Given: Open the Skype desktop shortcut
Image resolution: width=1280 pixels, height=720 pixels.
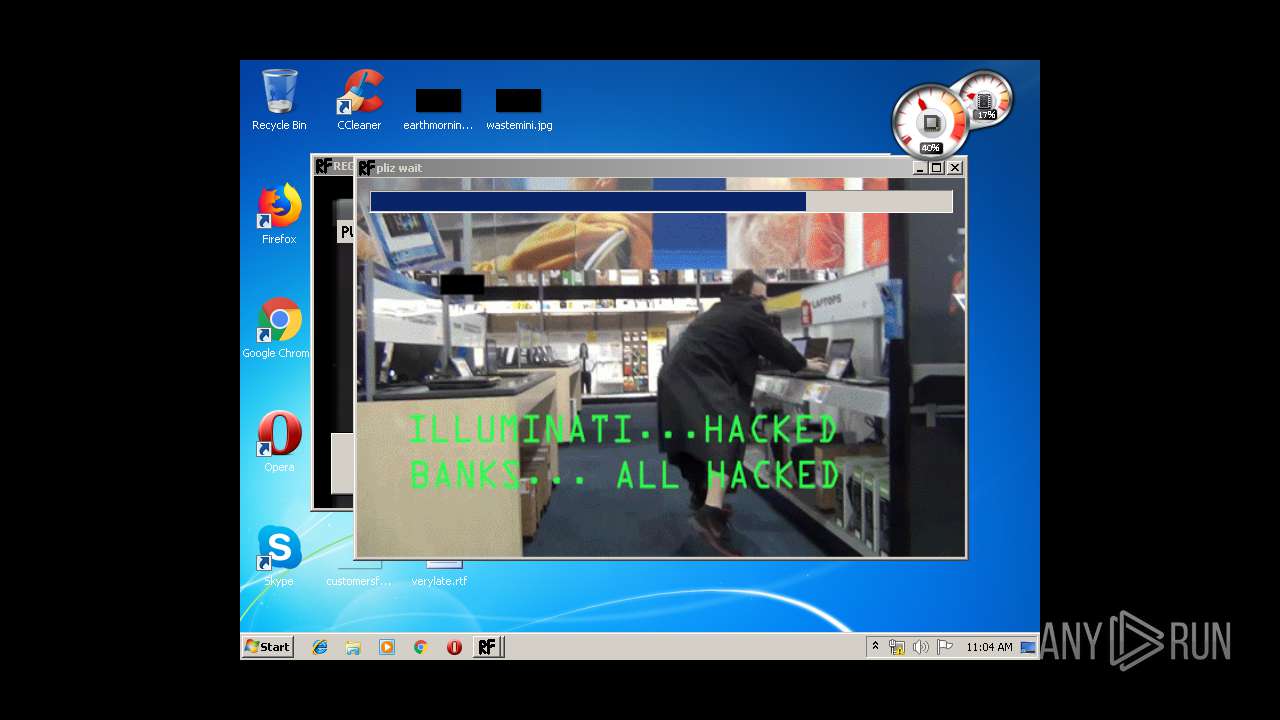Looking at the screenshot, I should tap(279, 556).
